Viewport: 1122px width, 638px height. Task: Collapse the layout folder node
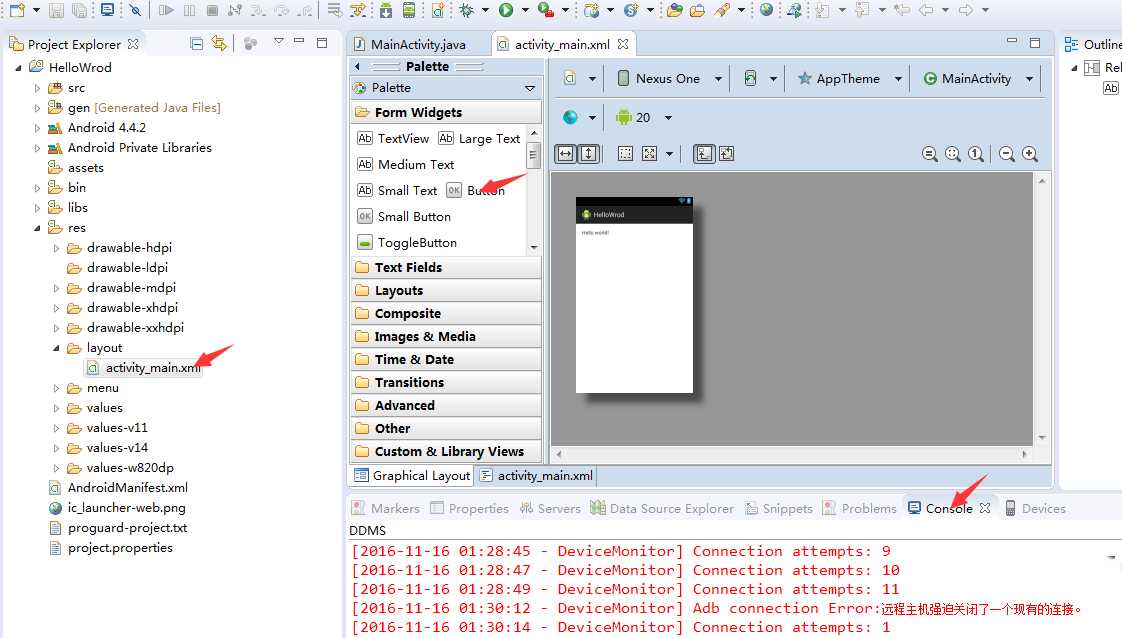(x=56, y=348)
